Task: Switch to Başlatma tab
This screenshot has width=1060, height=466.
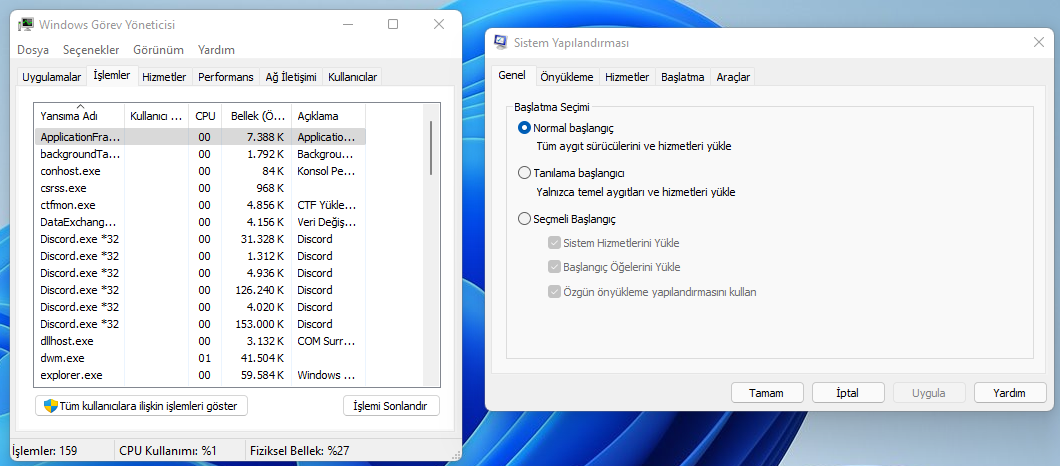Action: 683,77
